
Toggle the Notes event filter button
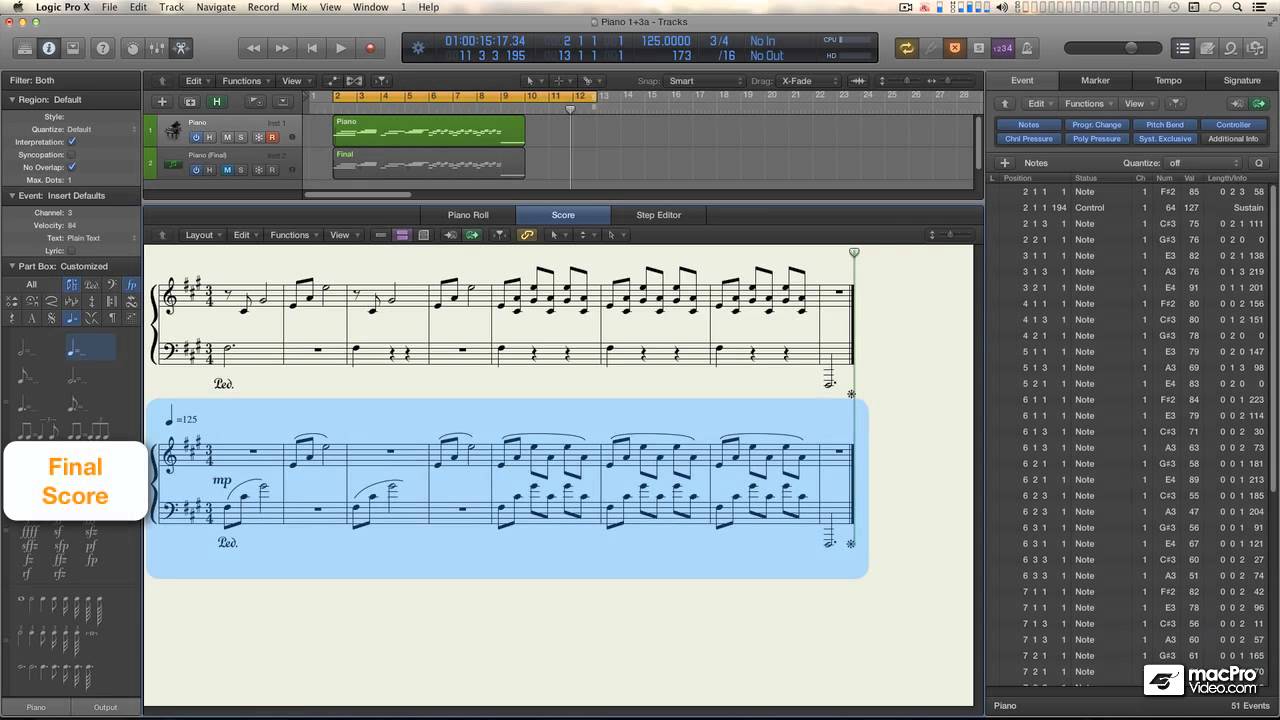coord(1028,125)
